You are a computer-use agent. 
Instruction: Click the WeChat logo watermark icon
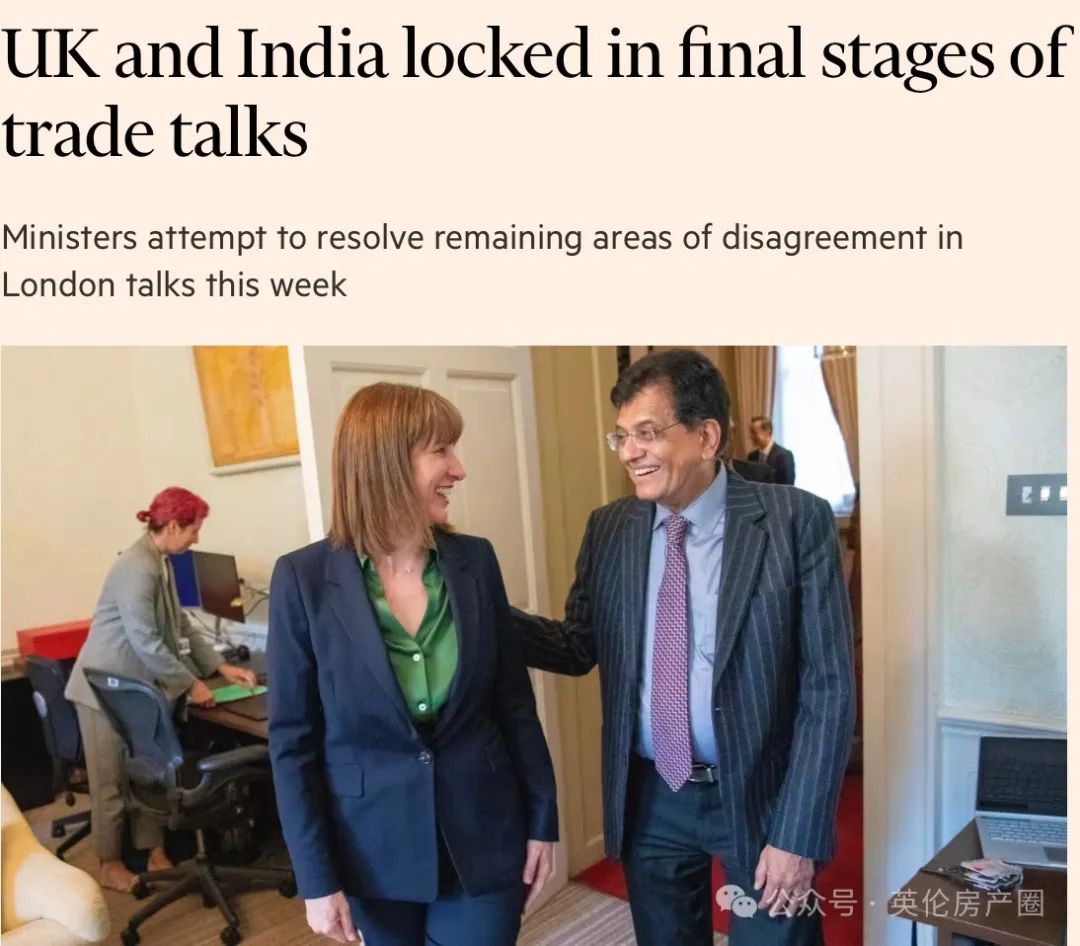737,902
